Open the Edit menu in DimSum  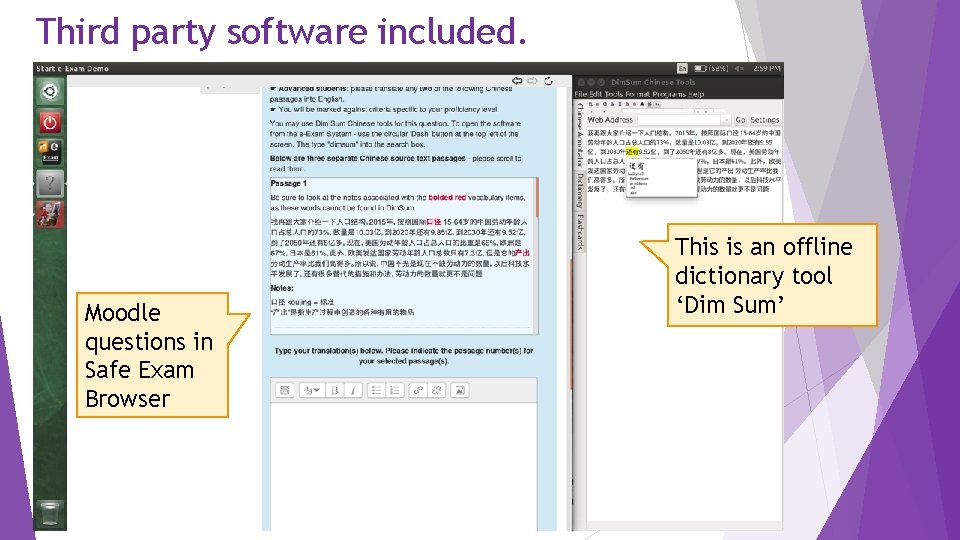tap(596, 94)
